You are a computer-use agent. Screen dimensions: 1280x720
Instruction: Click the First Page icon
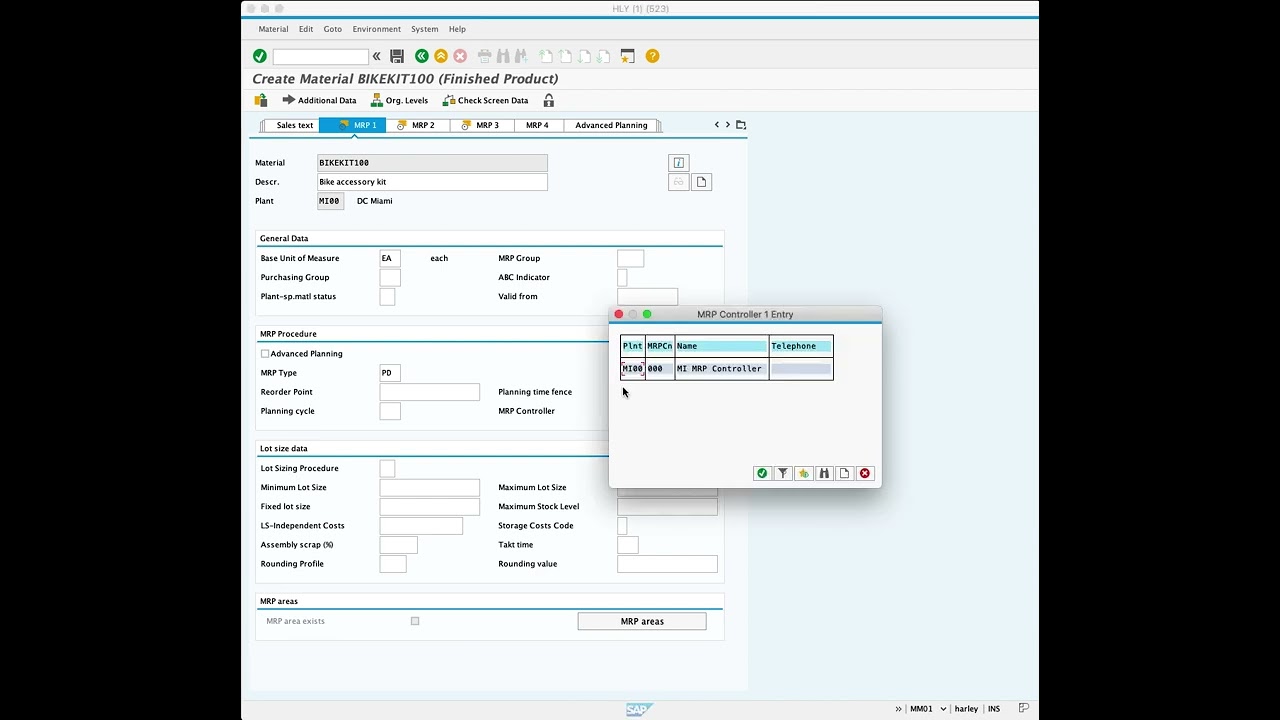click(x=546, y=56)
